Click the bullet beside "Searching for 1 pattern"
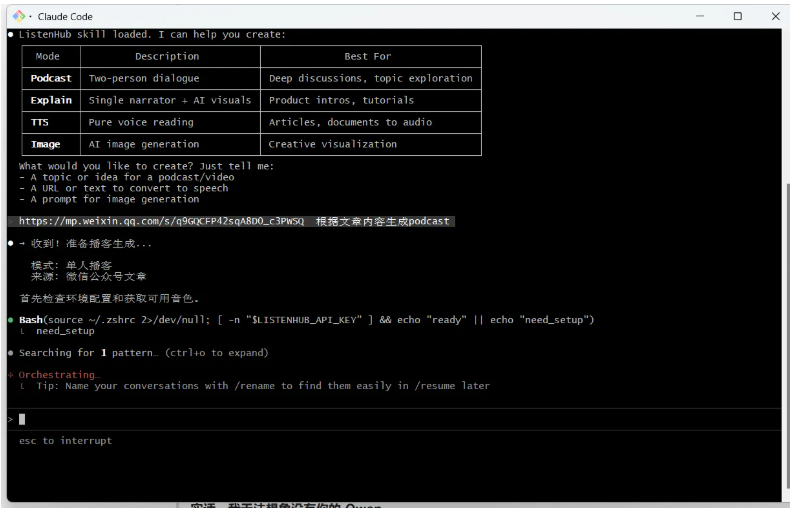 coord(11,353)
